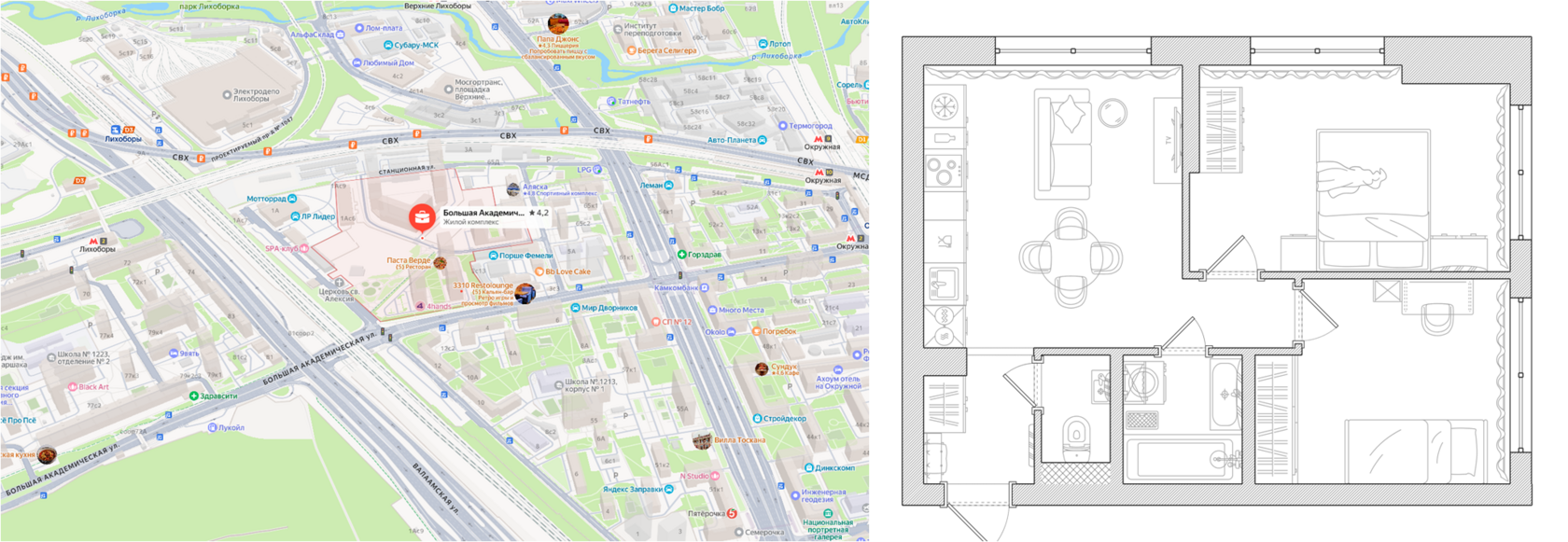The image size is (1568, 542).
Task: Select the Аляска sports complex marker
Action: pos(513,189)
